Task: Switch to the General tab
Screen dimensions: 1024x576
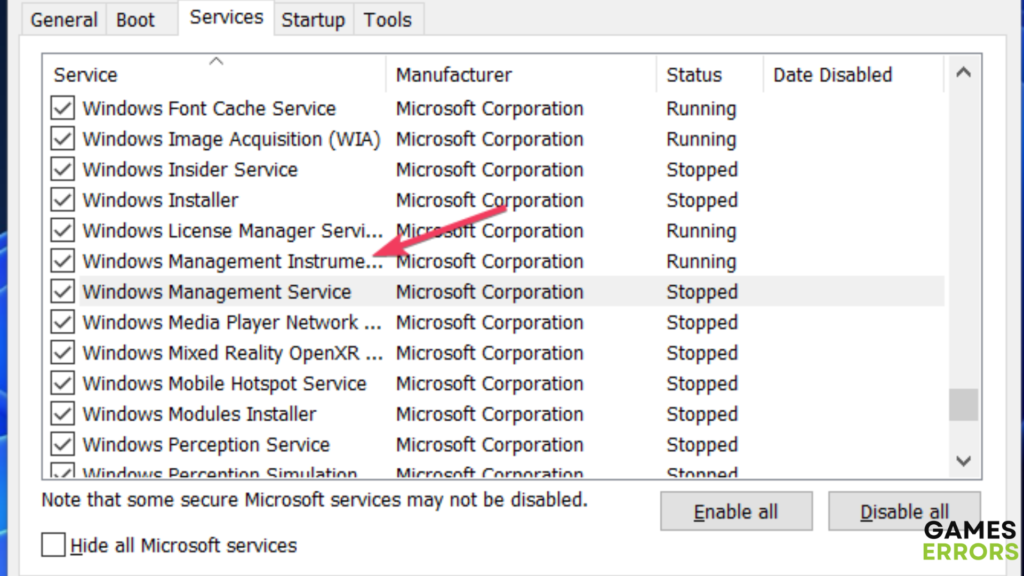Action: coord(64,20)
